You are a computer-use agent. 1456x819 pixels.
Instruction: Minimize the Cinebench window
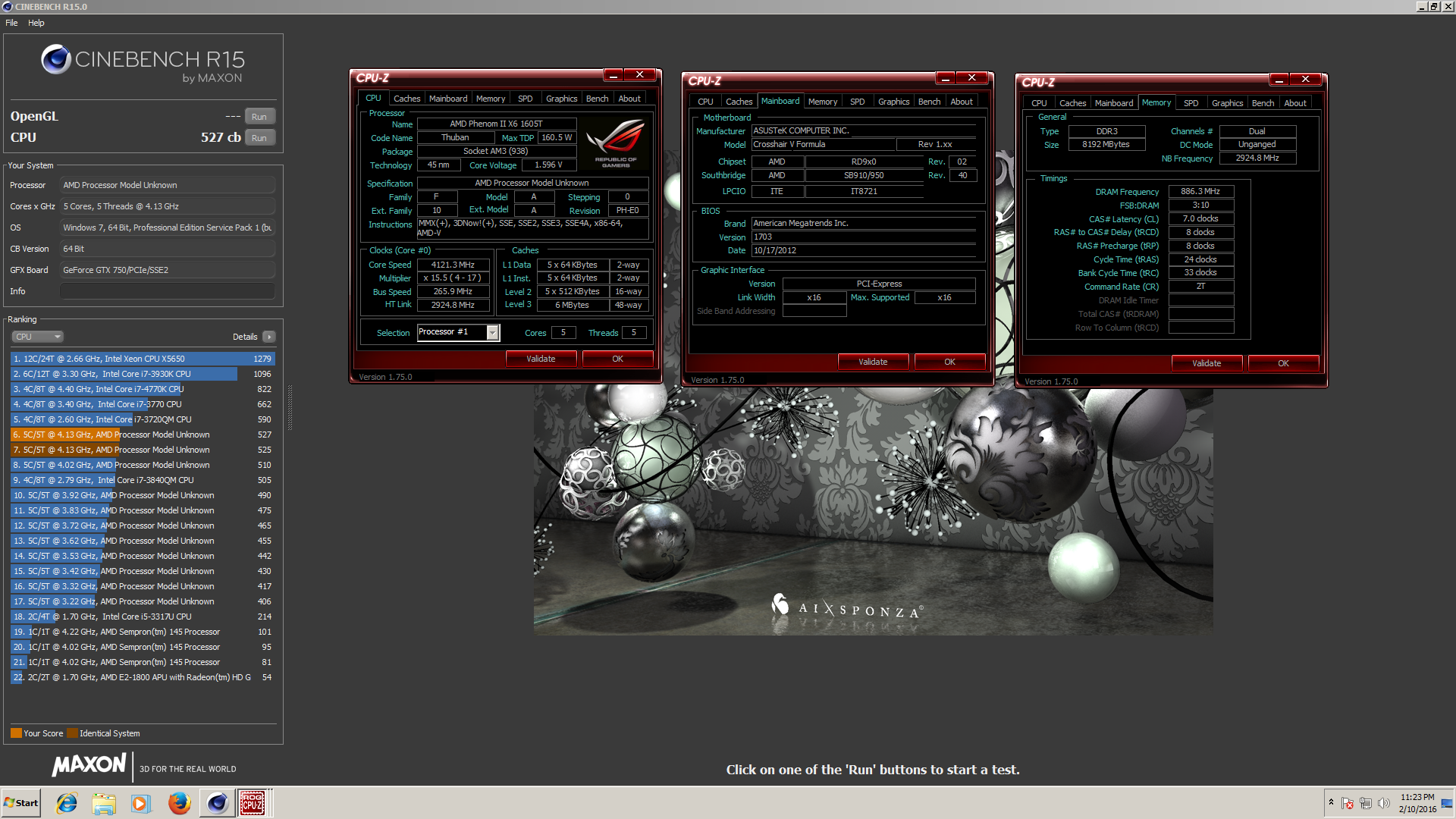click(1422, 7)
